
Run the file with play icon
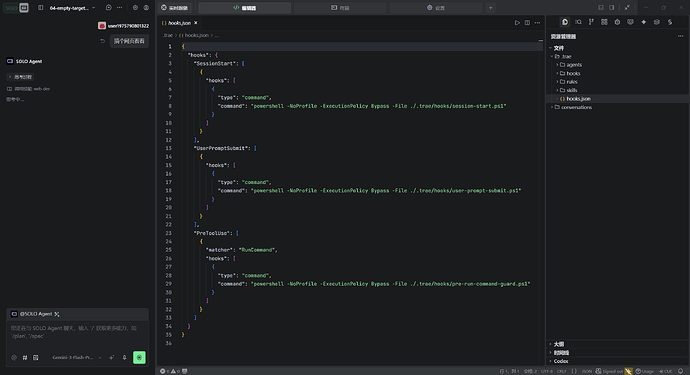[518, 23]
